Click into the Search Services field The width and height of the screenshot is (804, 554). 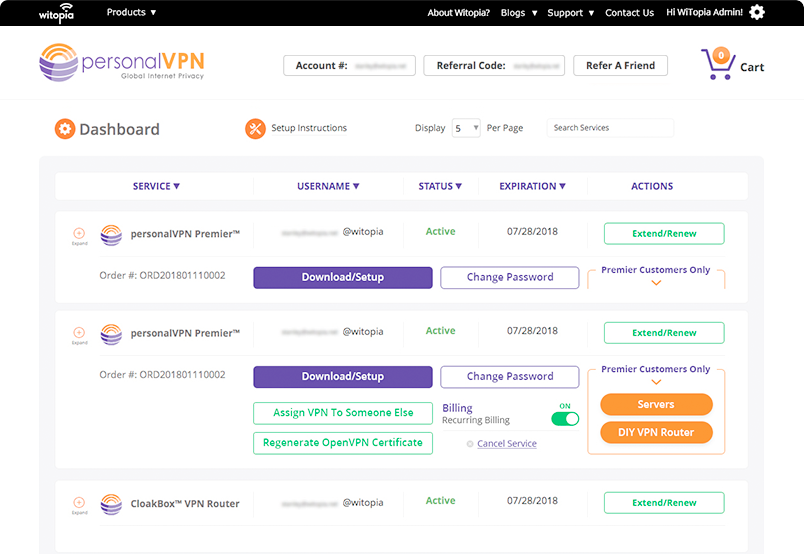(x=610, y=128)
